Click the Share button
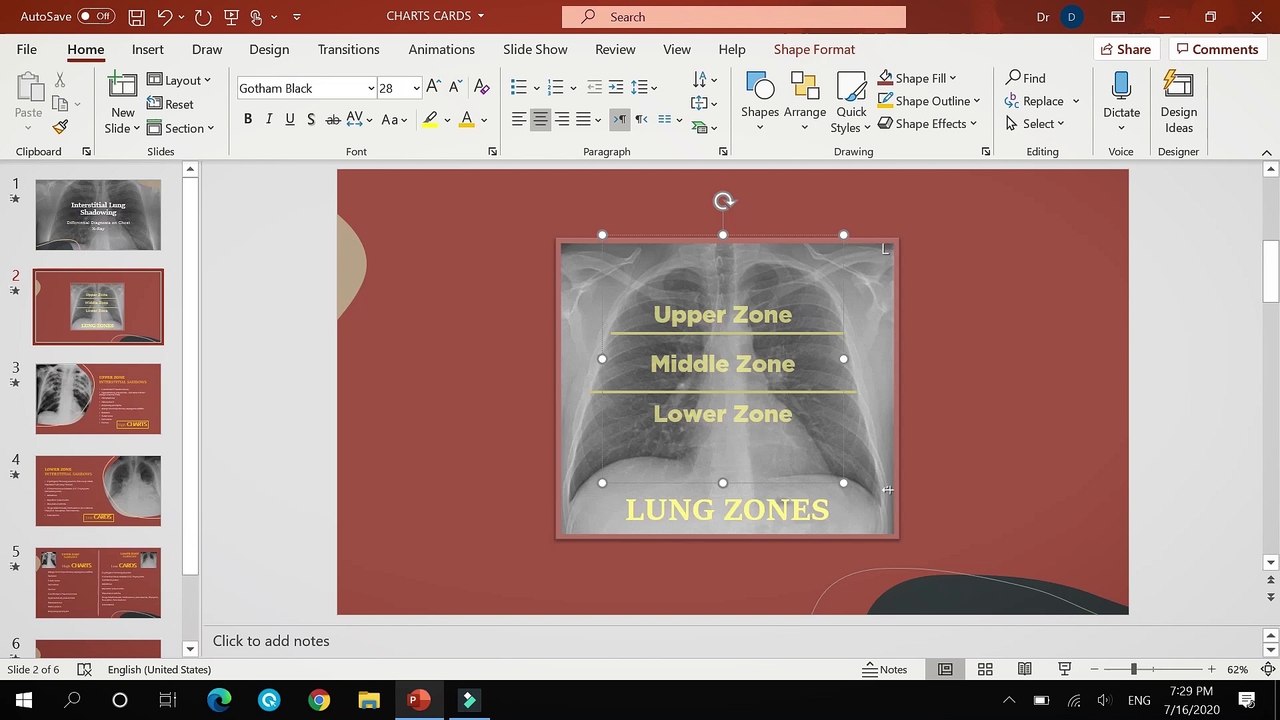This screenshot has width=1280, height=720. pyautogui.click(x=1125, y=49)
